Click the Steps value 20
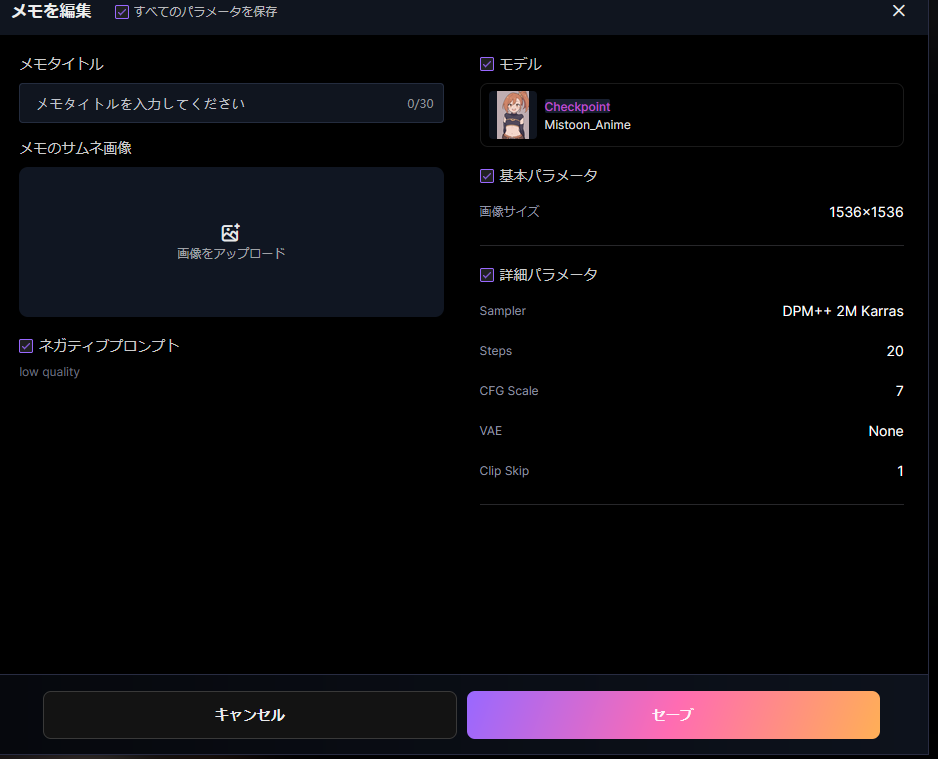 (x=895, y=351)
